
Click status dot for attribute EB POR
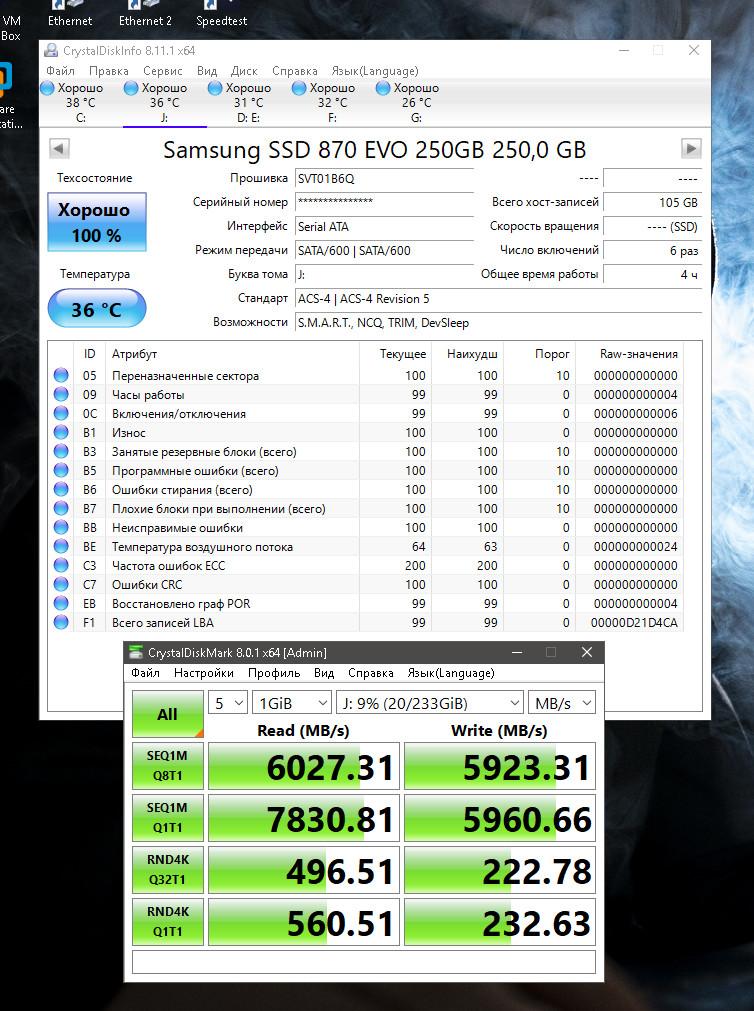point(61,604)
